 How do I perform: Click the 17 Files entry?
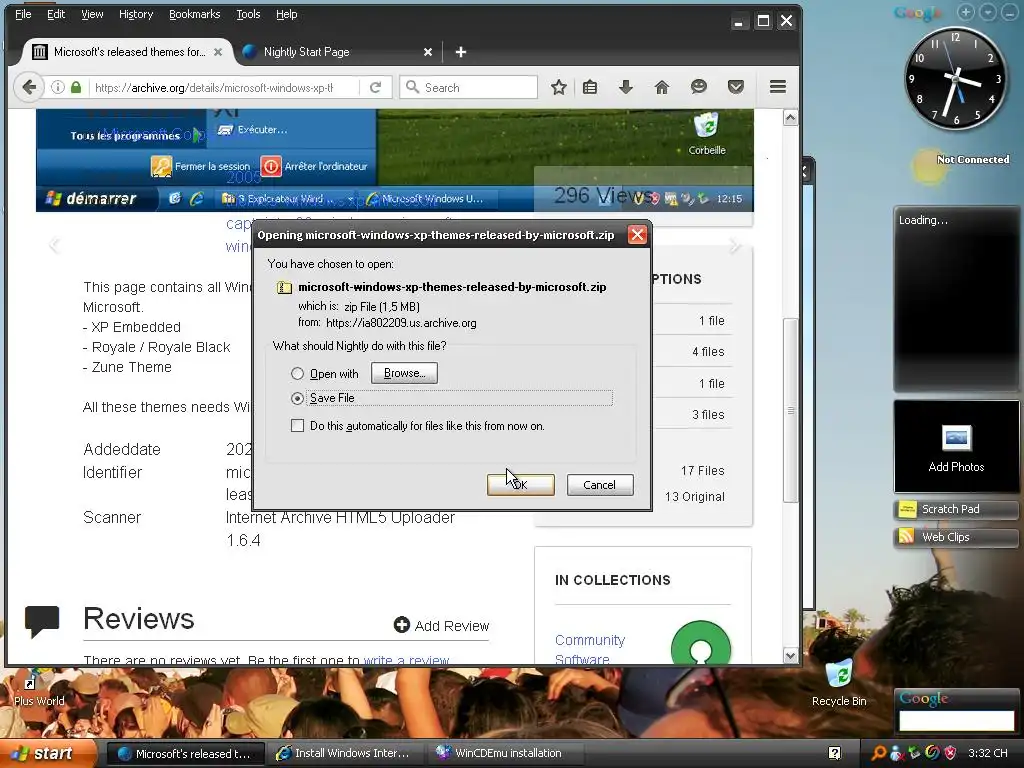702,470
